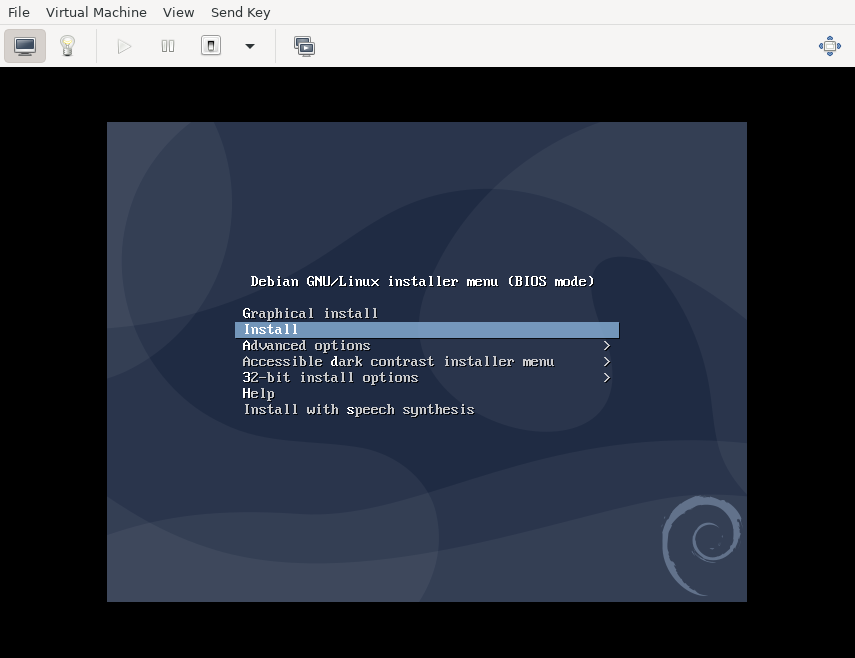This screenshot has width=855, height=658.
Task: Open the Virtual Machine menu
Action: pyautogui.click(x=96, y=13)
